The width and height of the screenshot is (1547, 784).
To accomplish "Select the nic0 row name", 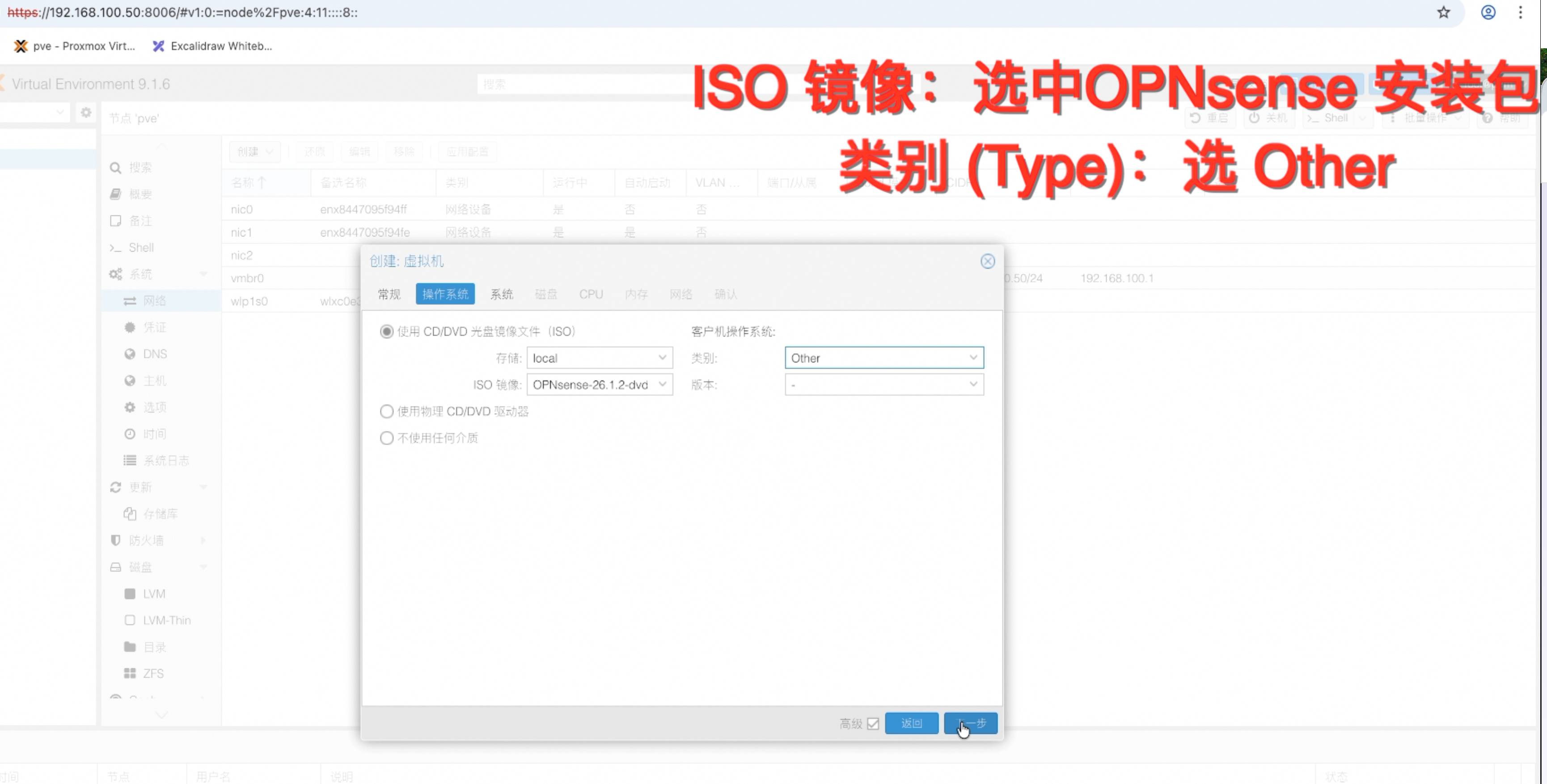I will 241,210.
